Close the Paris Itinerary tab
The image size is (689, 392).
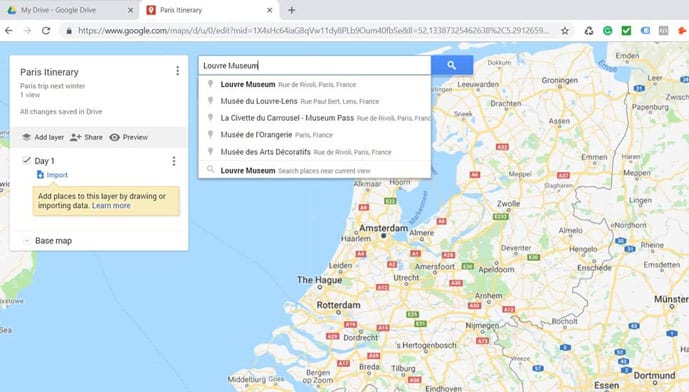[270, 10]
